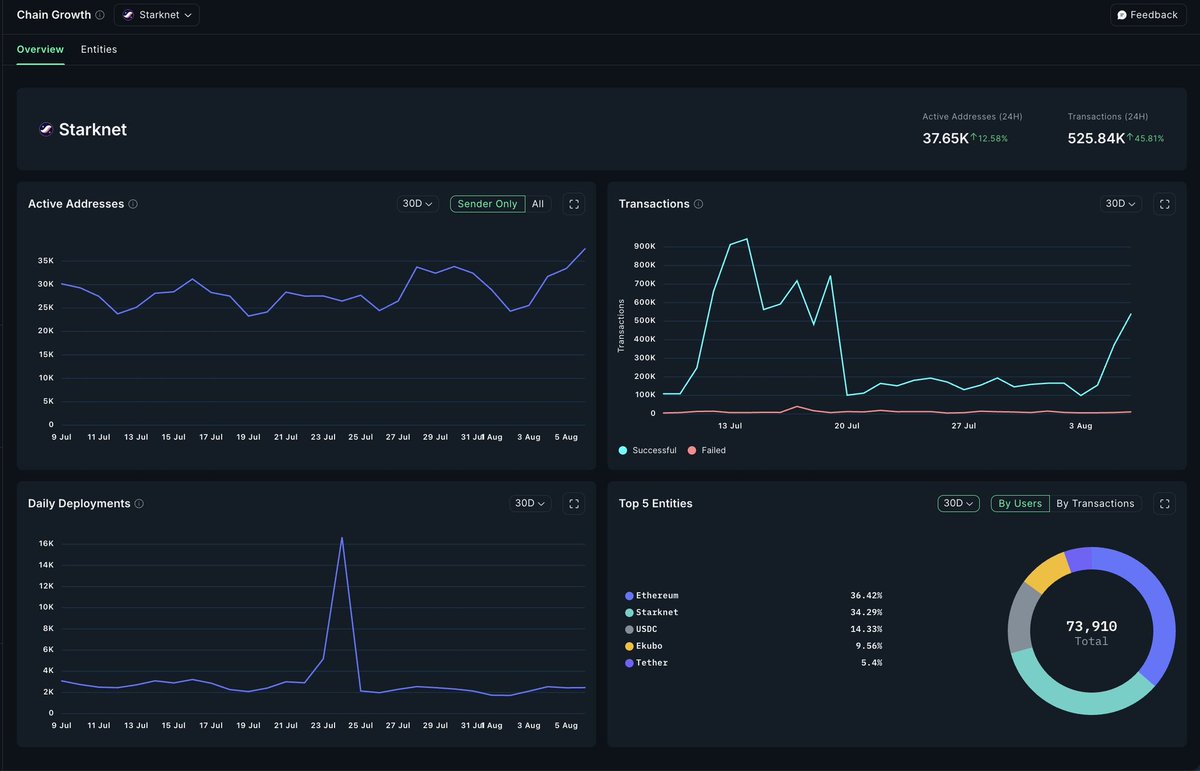Screen dimensions: 1200x771
Task: Click the Active Addresses (24H) label
Action: click(972, 117)
